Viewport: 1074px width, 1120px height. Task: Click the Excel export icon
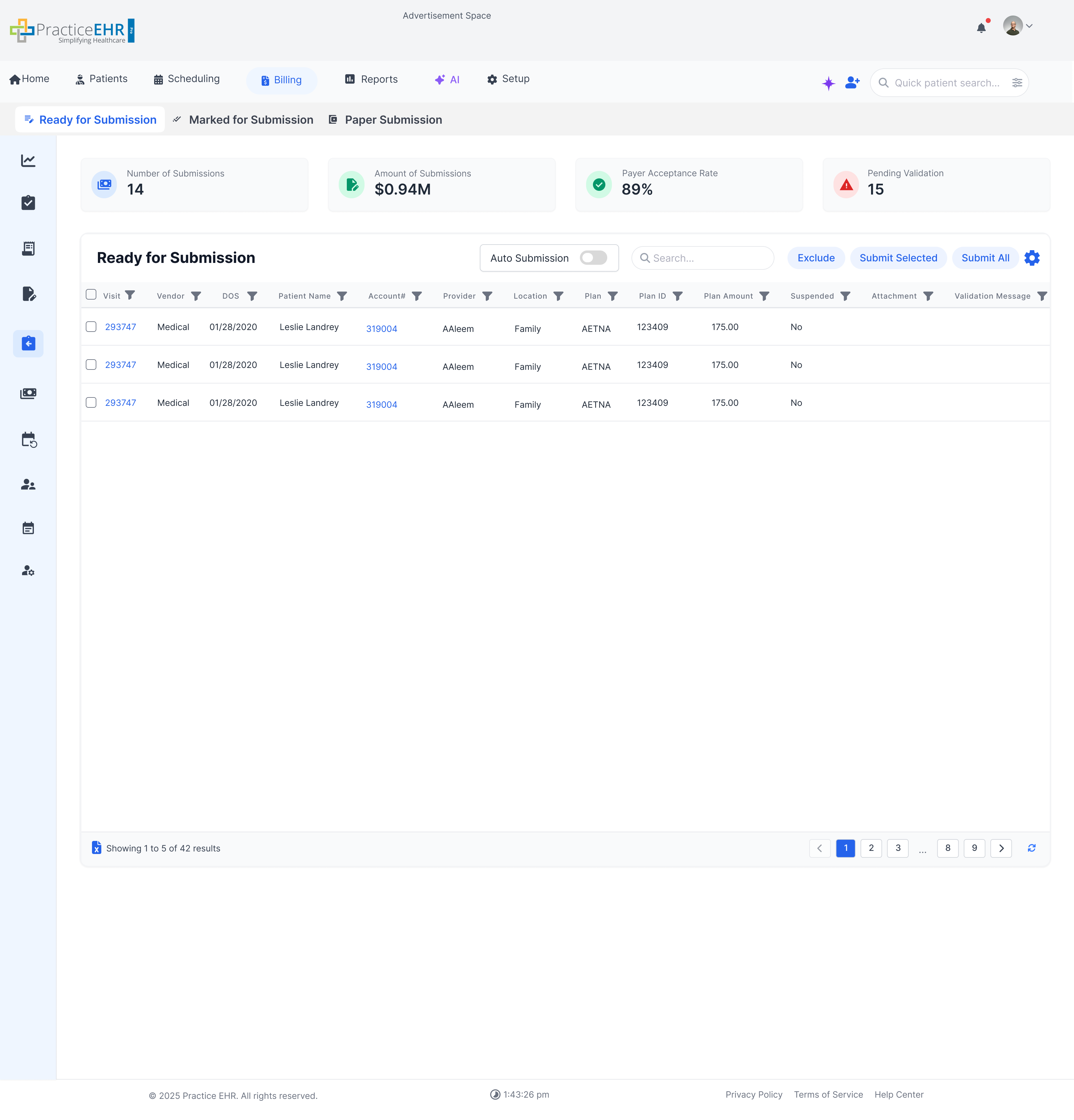(x=97, y=848)
